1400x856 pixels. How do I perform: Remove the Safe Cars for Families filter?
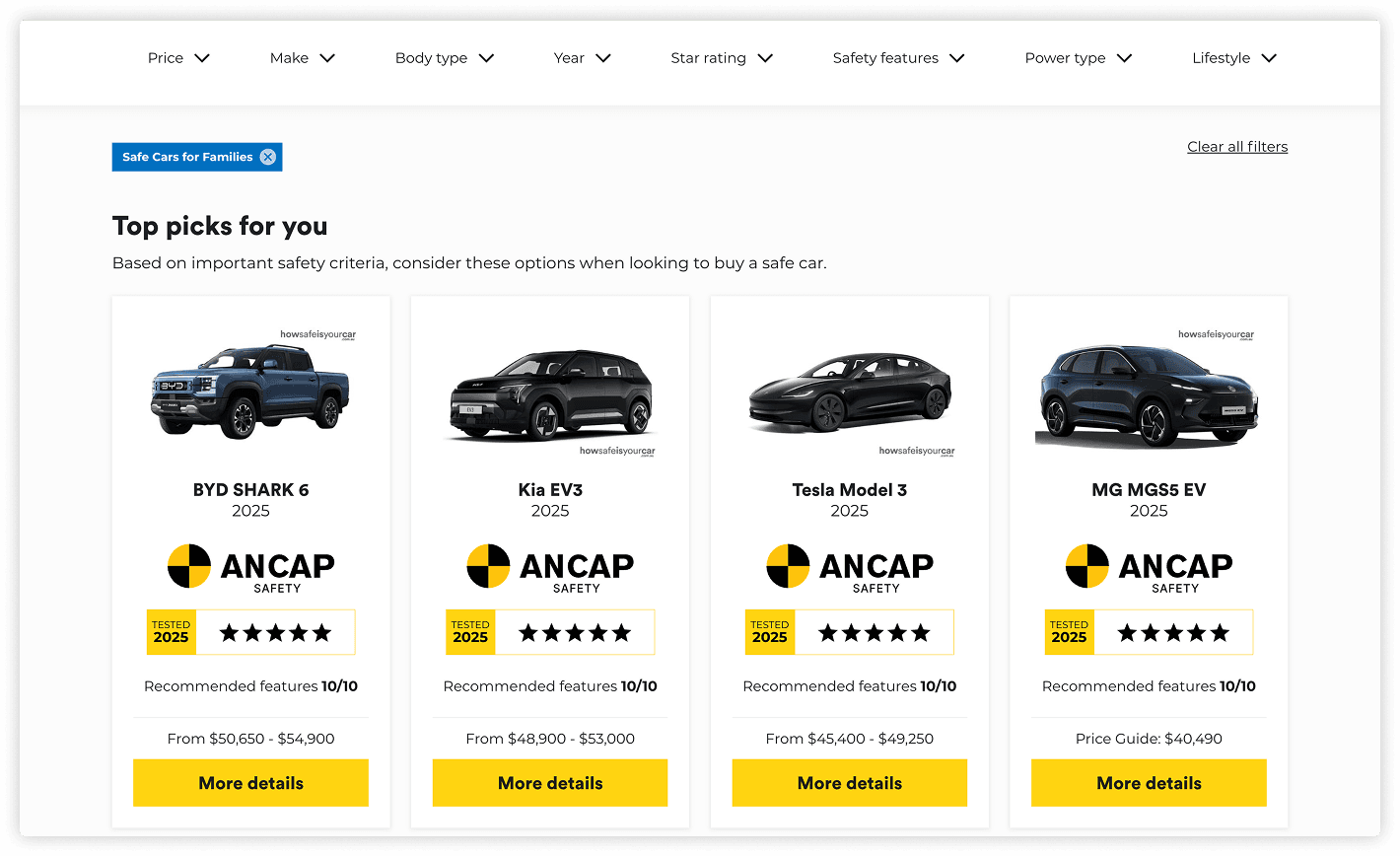pyautogui.click(x=268, y=157)
